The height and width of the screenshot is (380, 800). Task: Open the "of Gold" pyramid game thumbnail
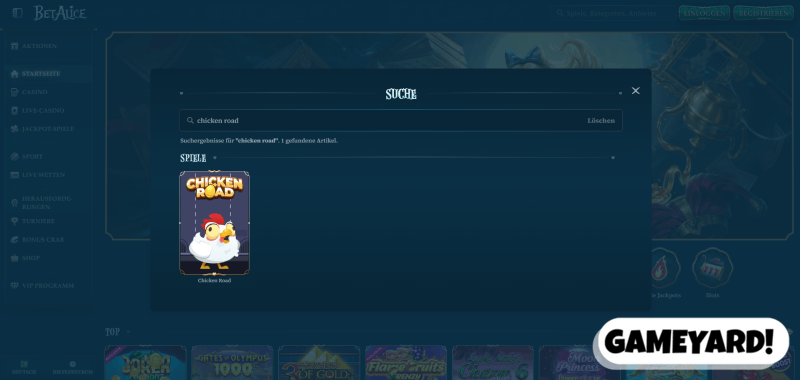(x=319, y=363)
